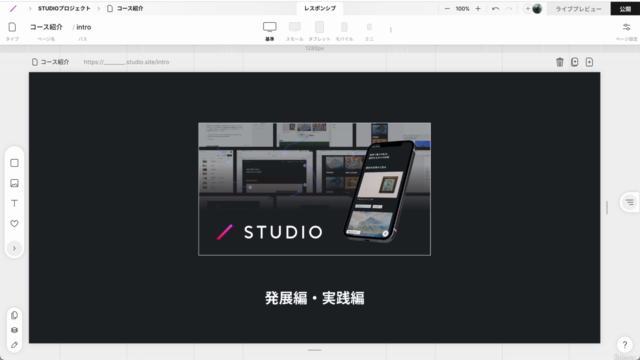Open the help question mark
The image size is (640, 360).
pyautogui.click(x=624, y=345)
